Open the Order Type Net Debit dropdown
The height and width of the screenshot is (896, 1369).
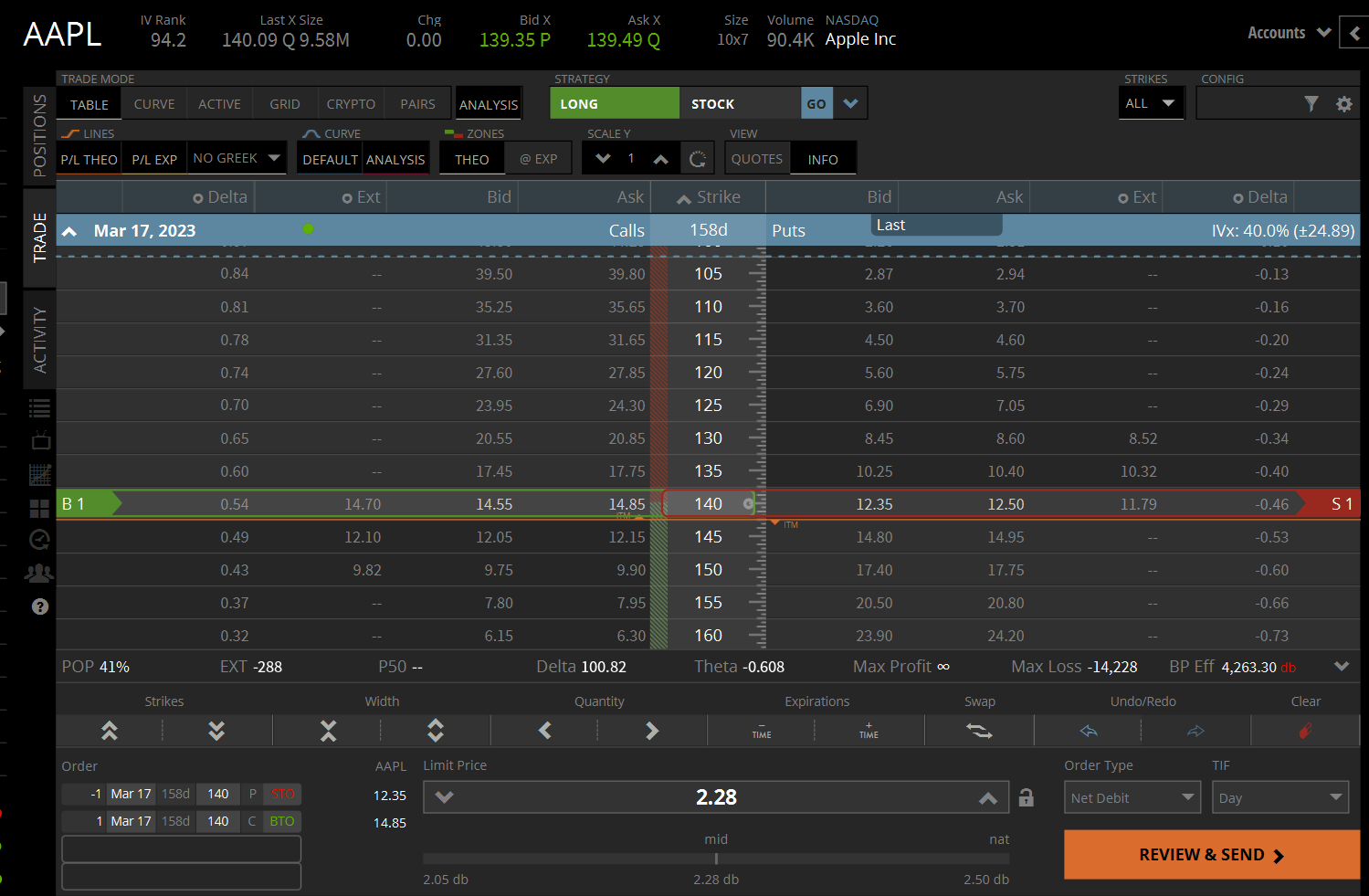click(x=1132, y=798)
